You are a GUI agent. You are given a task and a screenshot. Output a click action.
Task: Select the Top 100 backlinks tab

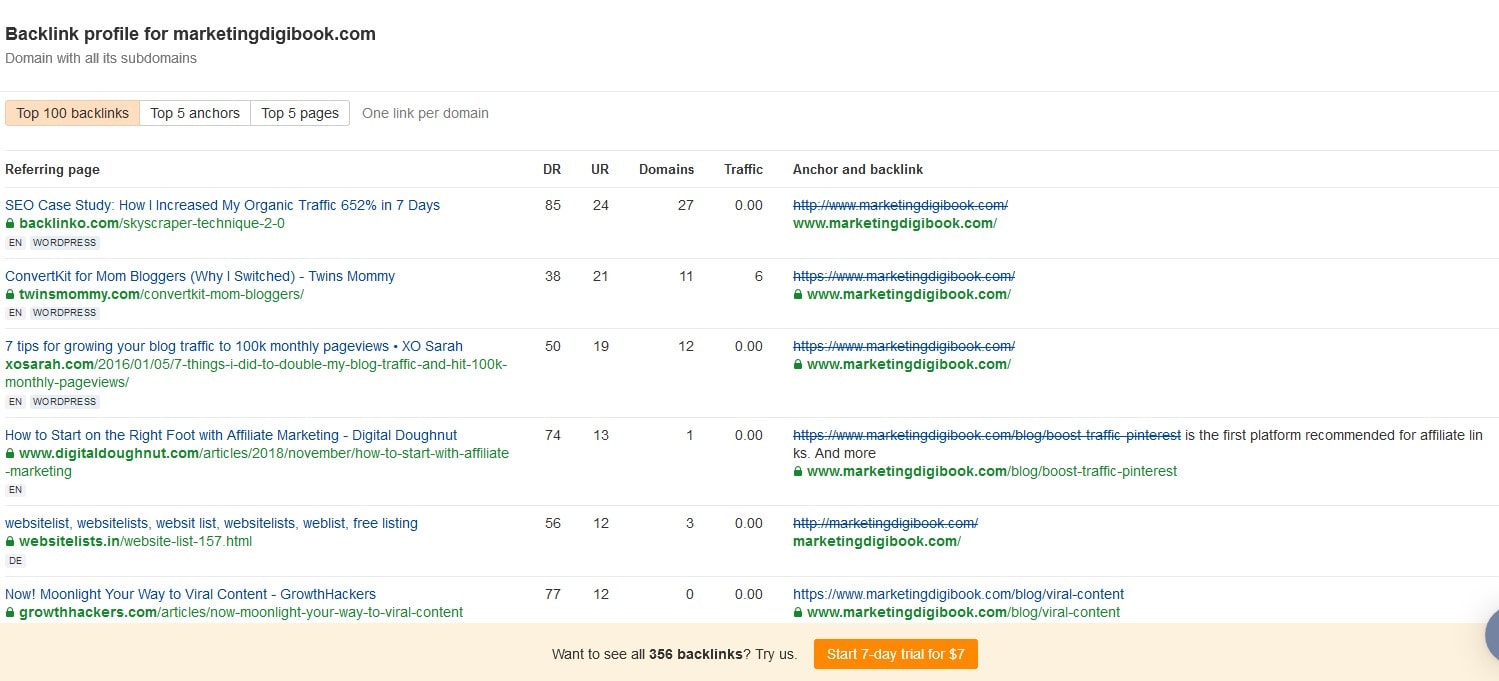(x=72, y=113)
